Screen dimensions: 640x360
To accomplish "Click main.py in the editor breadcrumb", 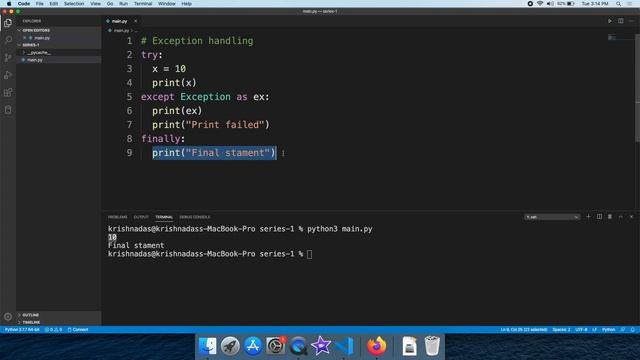I will (x=121, y=31).
